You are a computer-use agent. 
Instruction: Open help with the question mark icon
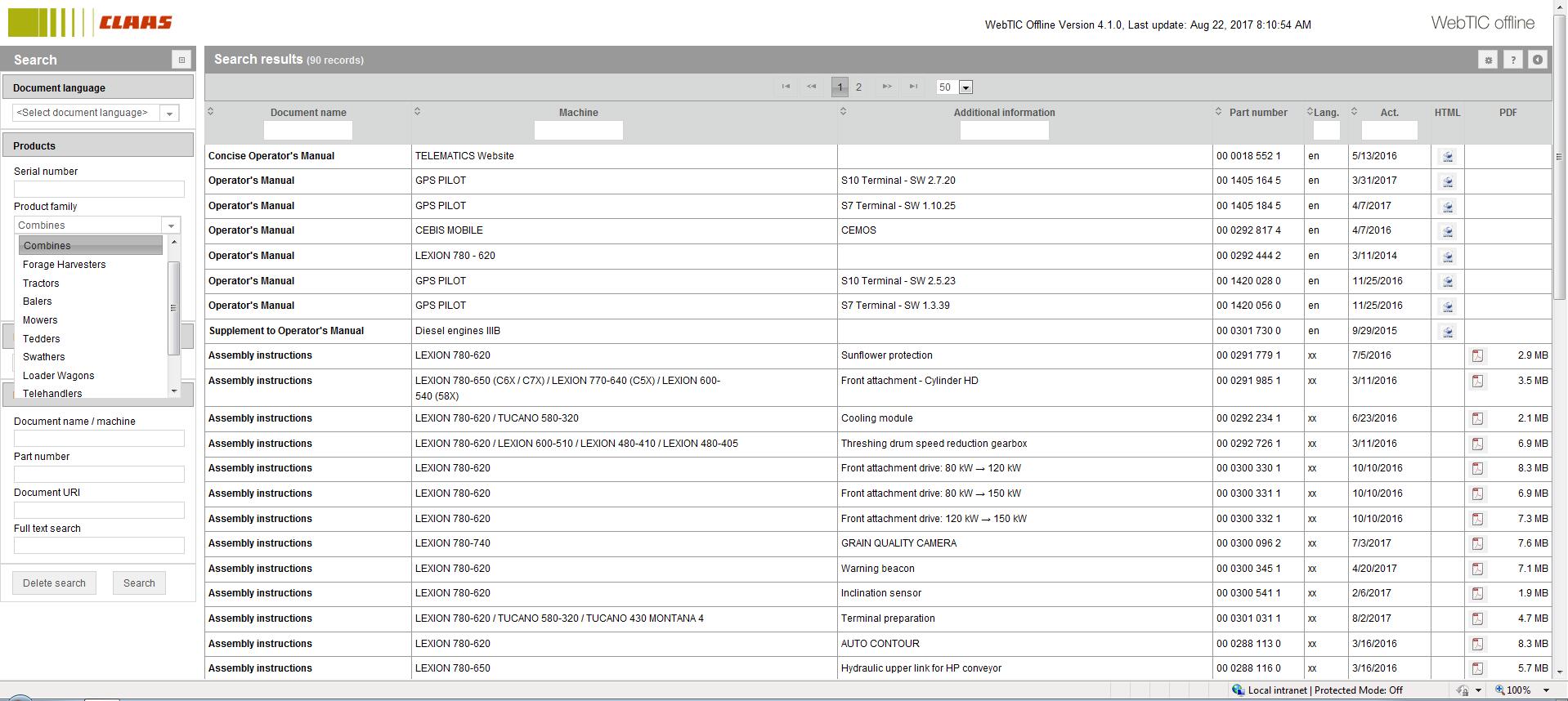pyautogui.click(x=1512, y=60)
